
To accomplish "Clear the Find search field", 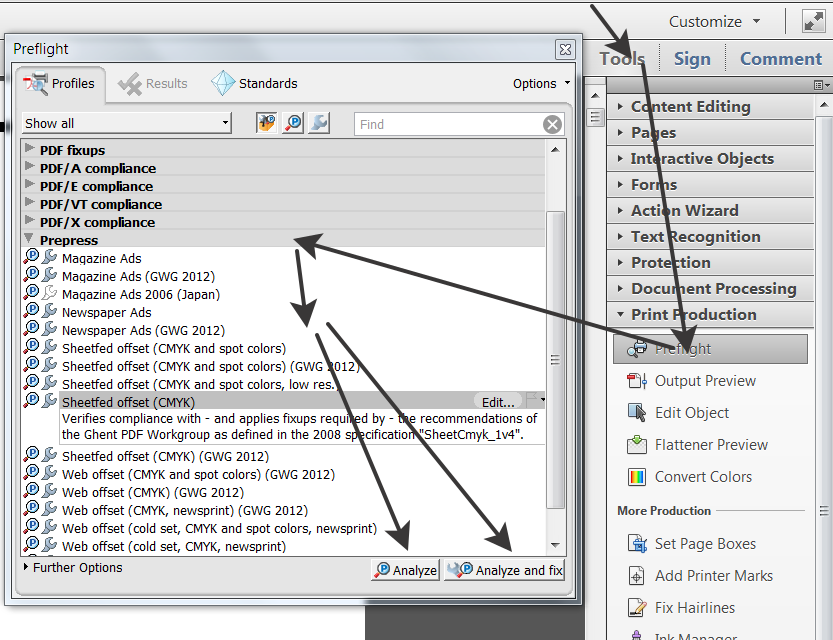I will coord(552,124).
